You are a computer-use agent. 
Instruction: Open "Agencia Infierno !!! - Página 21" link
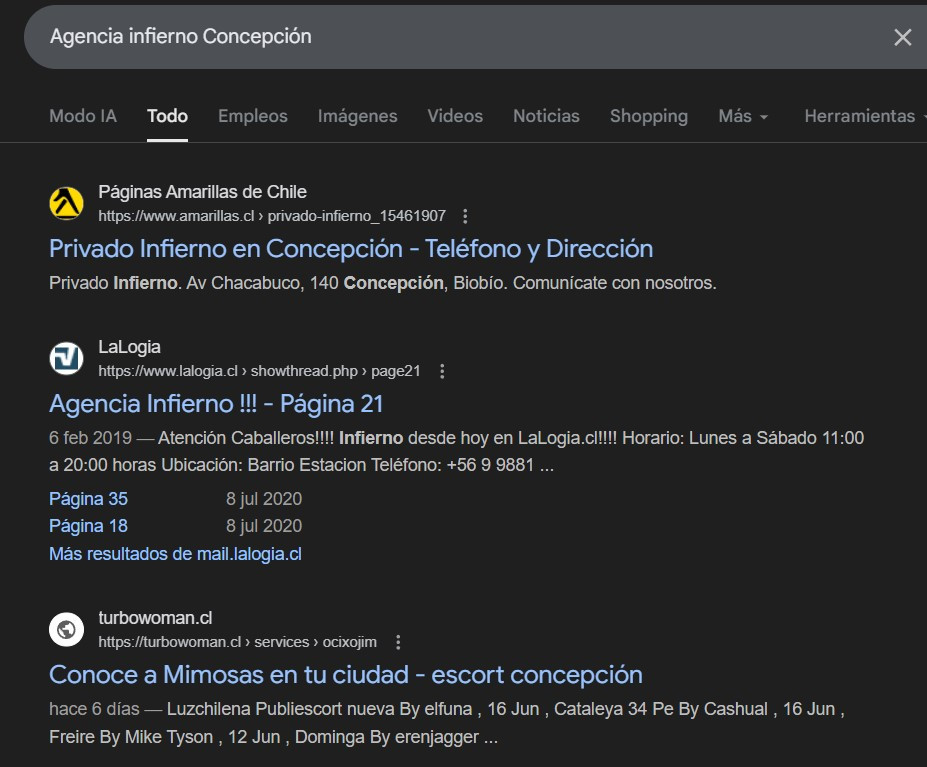pos(216,403)
